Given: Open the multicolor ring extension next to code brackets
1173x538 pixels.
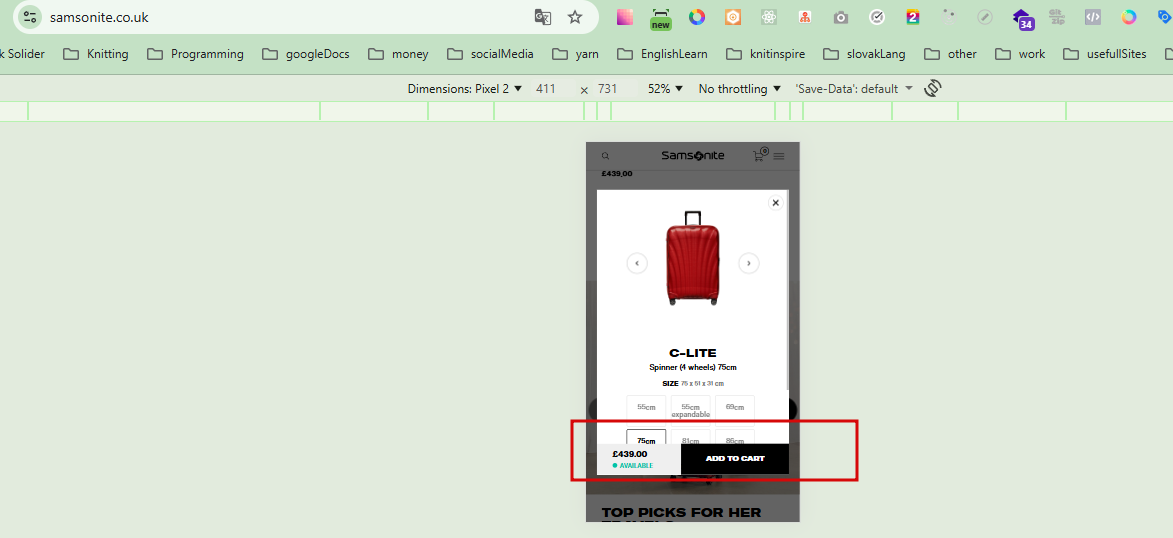Looking at the screenshot, I should pyautogui.click(x=1129, y=17).
